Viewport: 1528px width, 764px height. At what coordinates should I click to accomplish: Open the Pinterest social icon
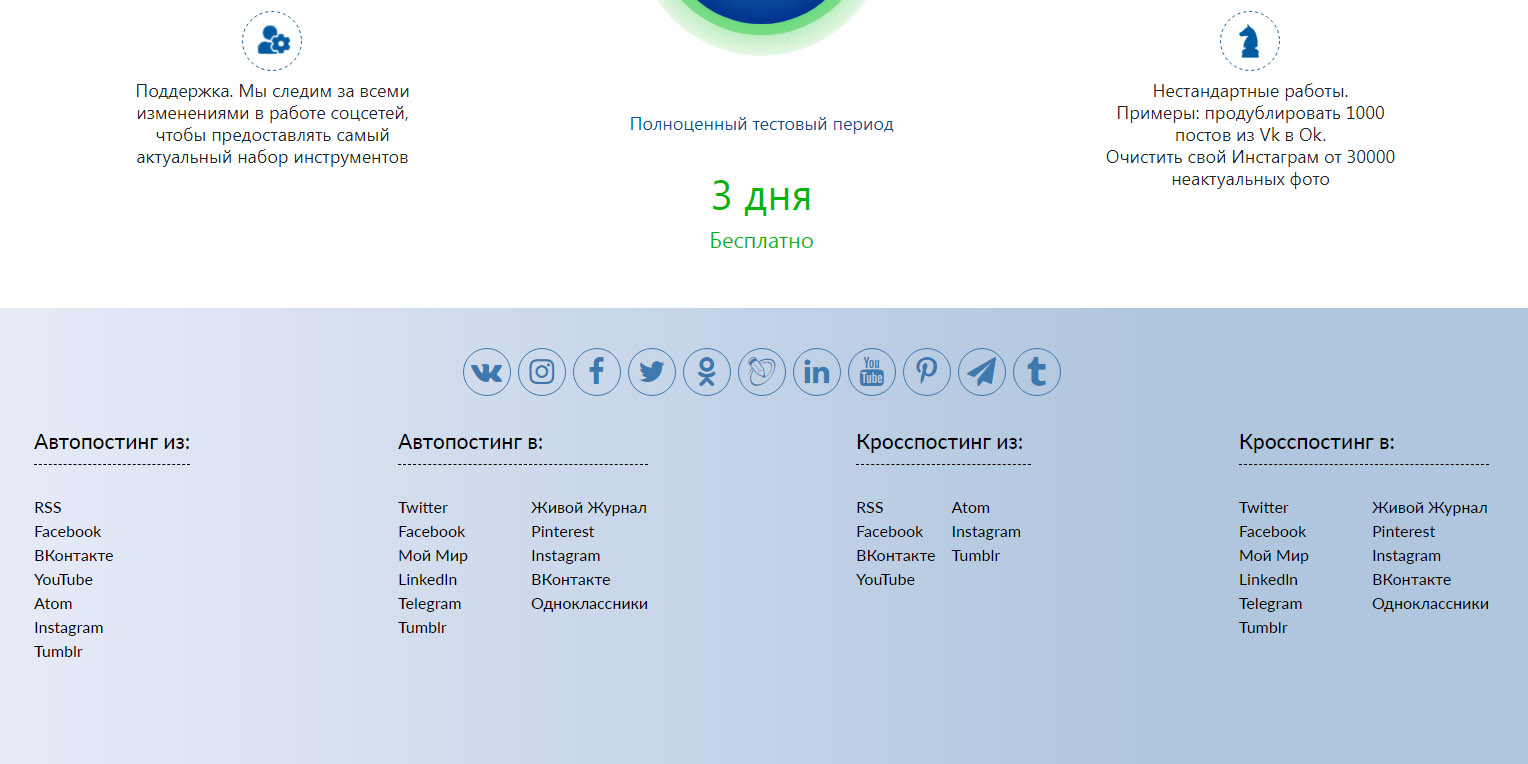(x=927, y=372)
